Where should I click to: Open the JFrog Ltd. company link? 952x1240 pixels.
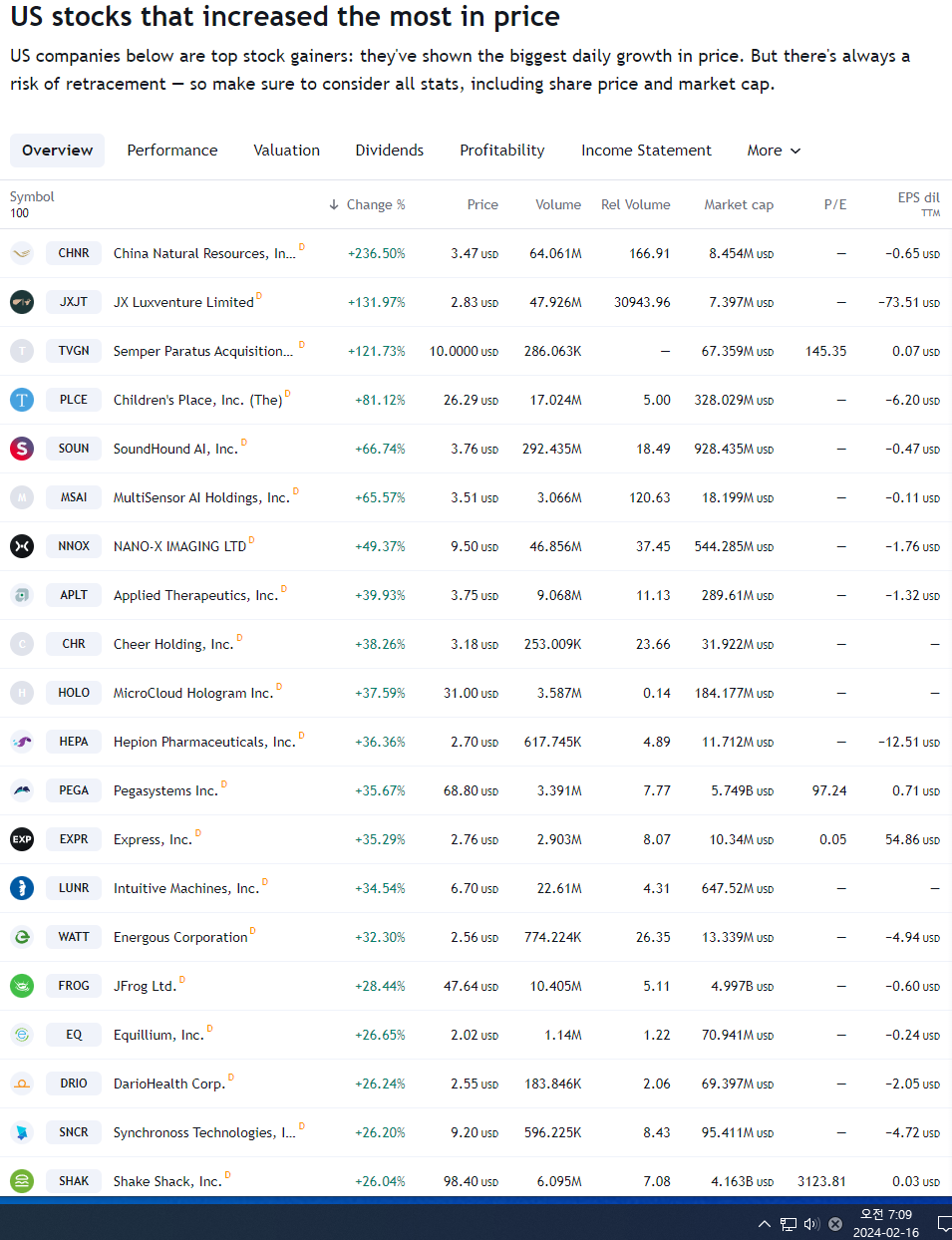click(145, 986)
